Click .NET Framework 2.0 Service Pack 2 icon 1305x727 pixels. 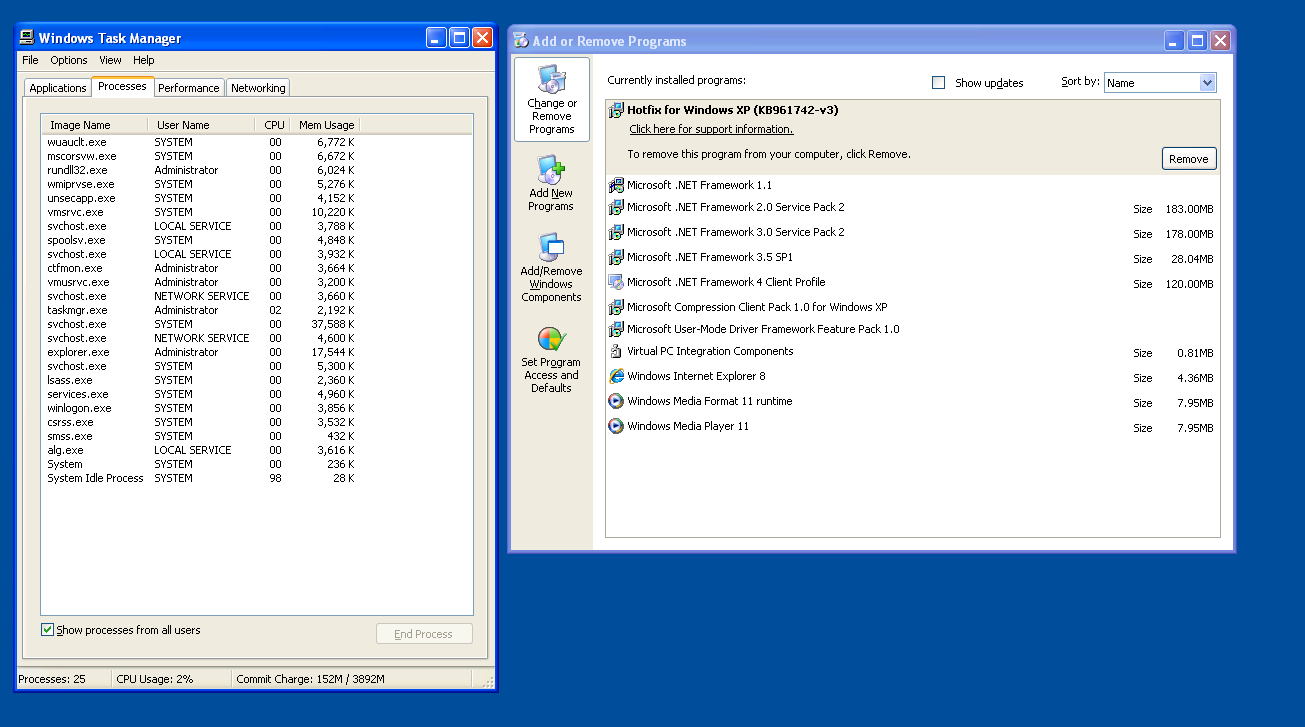click(x=617, y=207)
